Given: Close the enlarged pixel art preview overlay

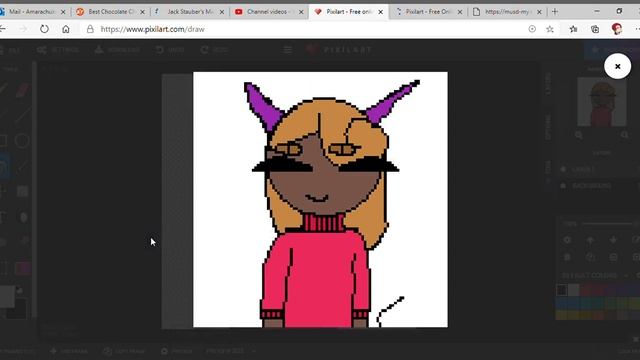Looking at the screenshot, I should [617, 66].
